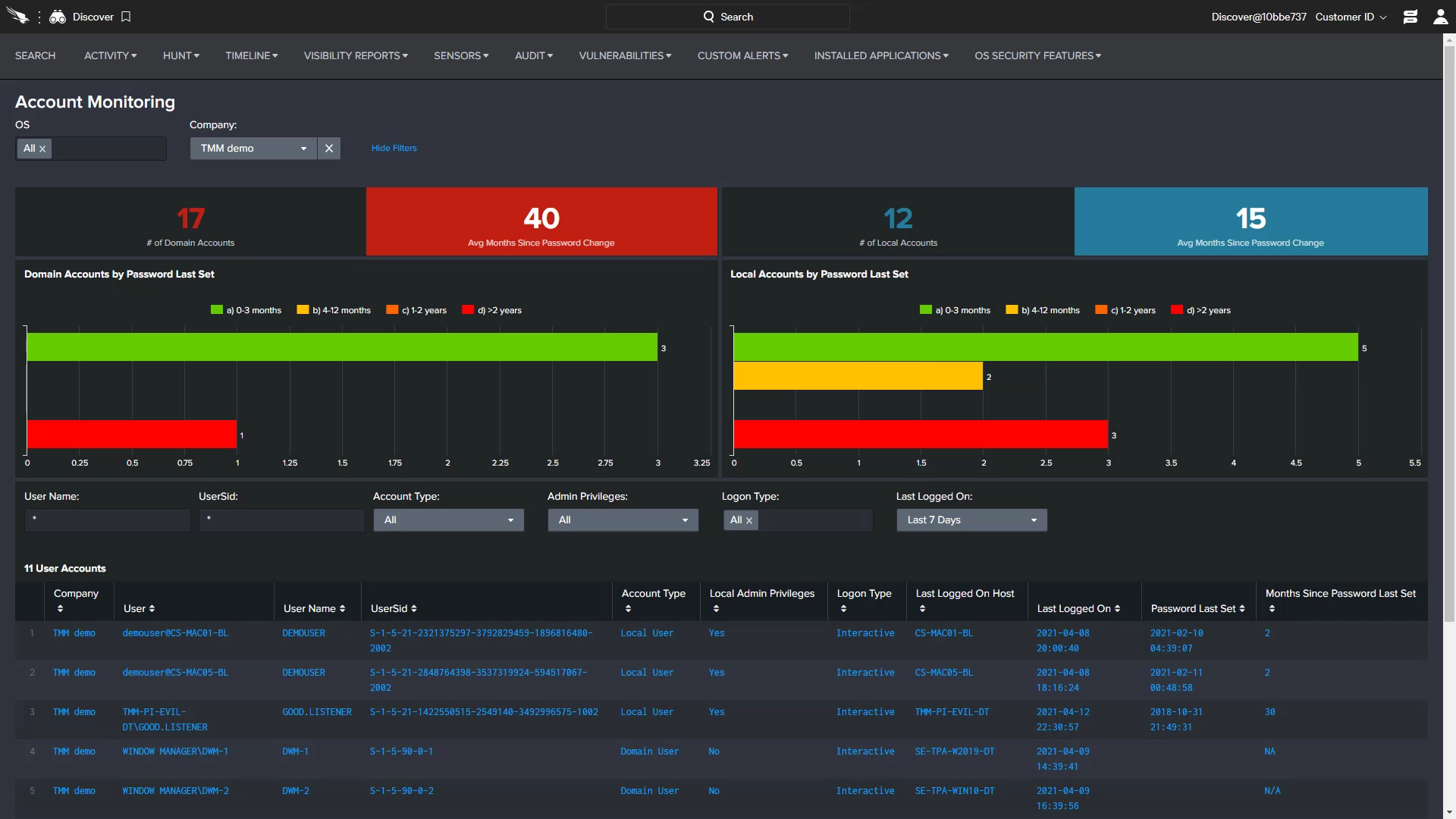Screen dimensions: 1456x819
Task: Click the search magnifier icon
Action: tap(708, 17)
